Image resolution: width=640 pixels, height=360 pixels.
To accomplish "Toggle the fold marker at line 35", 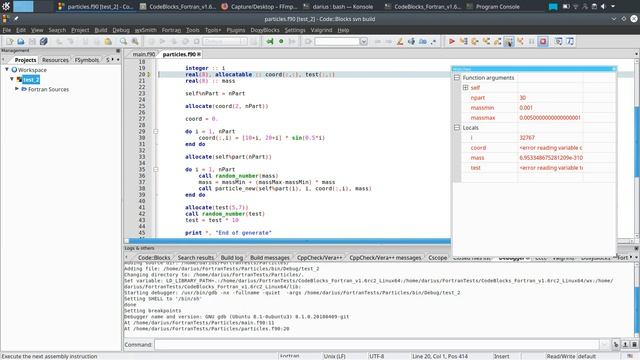I will click(156, 169).
